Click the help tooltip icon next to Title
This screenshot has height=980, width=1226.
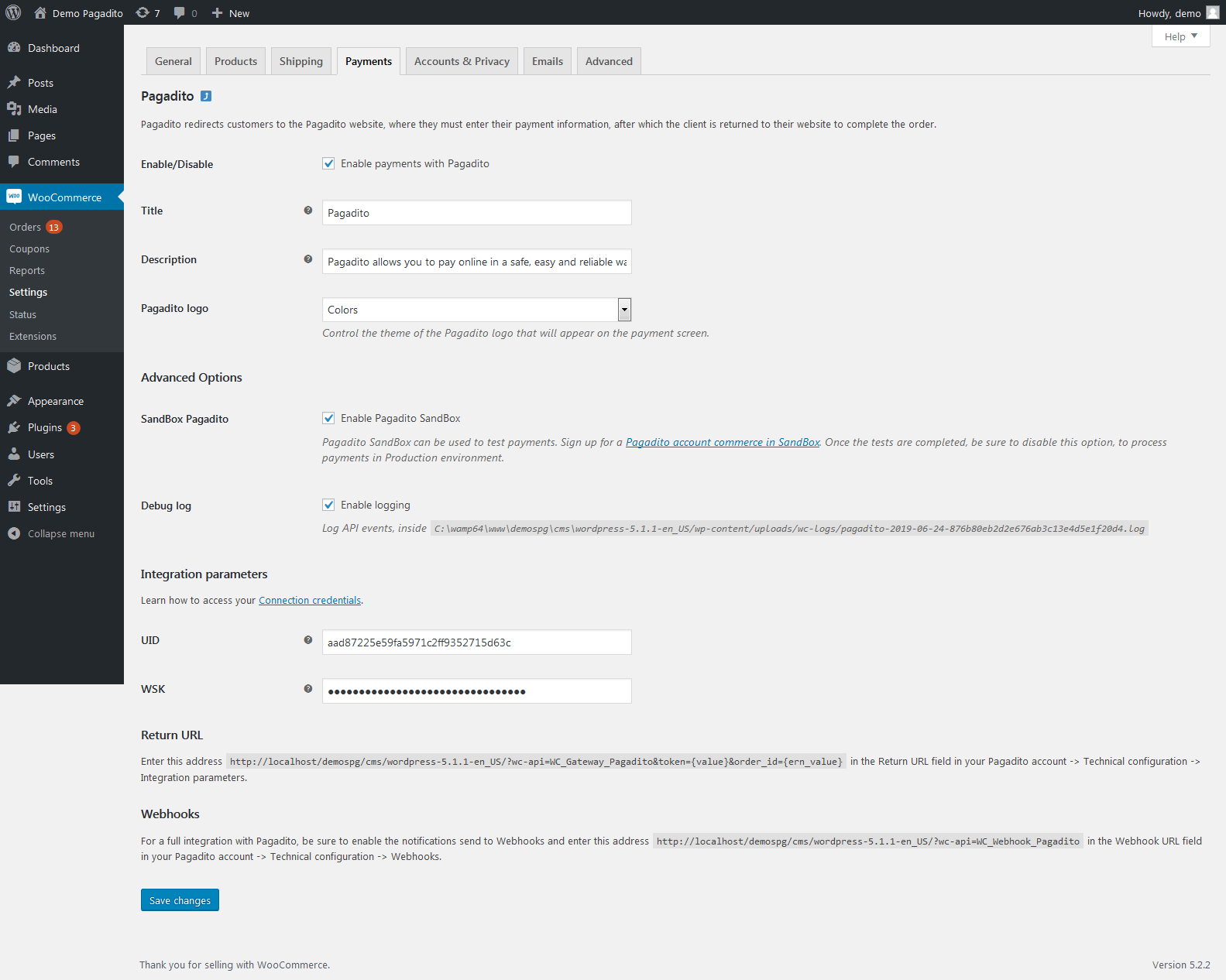click(x=308, y=211)
